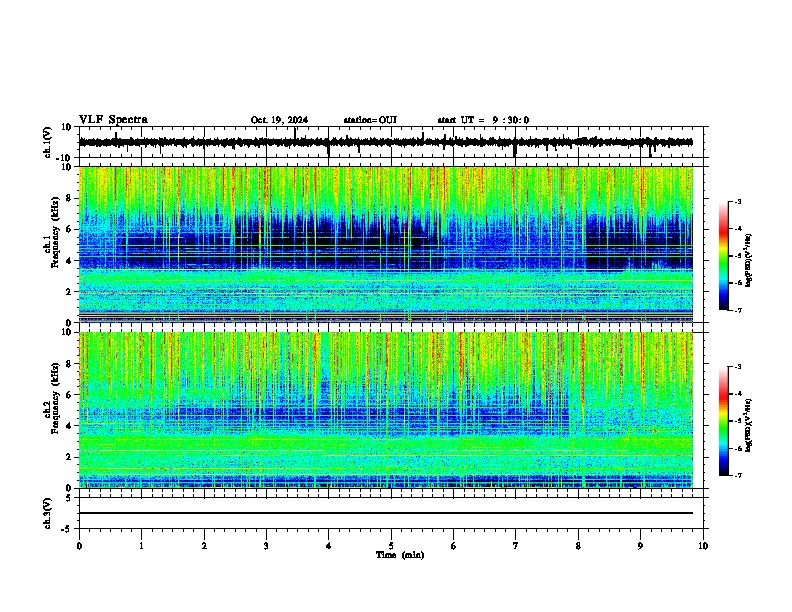Click the "-3" label on ch.1 colorbar
792x612 pixels.
pyautogui.click(x=737, y=202)
